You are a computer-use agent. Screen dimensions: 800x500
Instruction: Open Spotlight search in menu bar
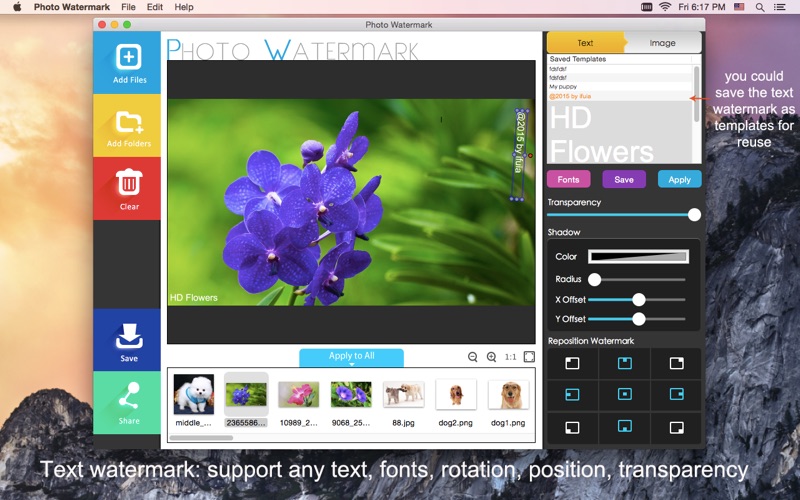click(760, 7)
